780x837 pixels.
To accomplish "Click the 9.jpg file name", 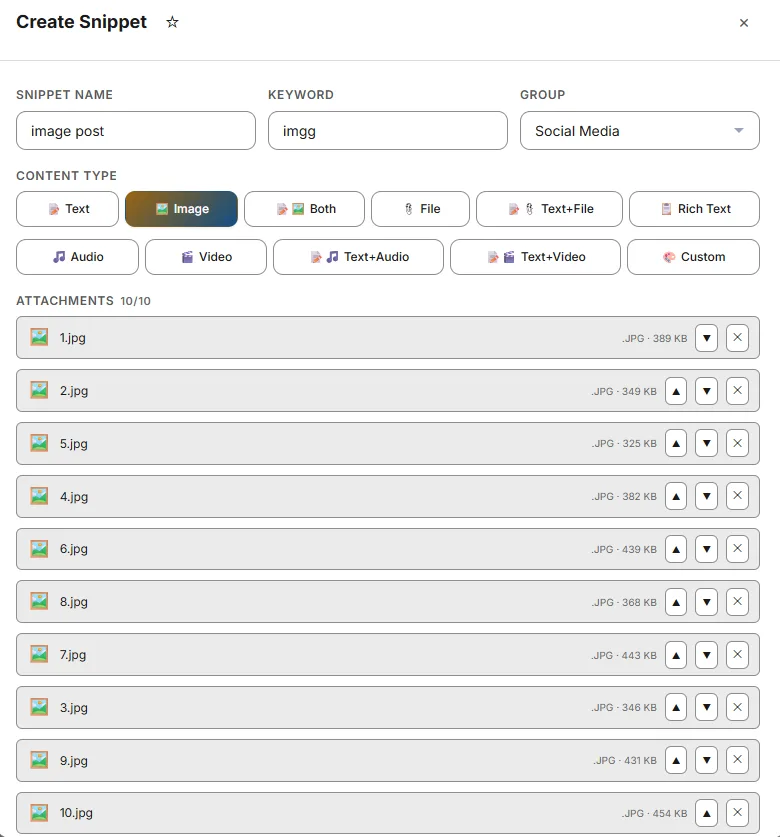I will [74, 761].
